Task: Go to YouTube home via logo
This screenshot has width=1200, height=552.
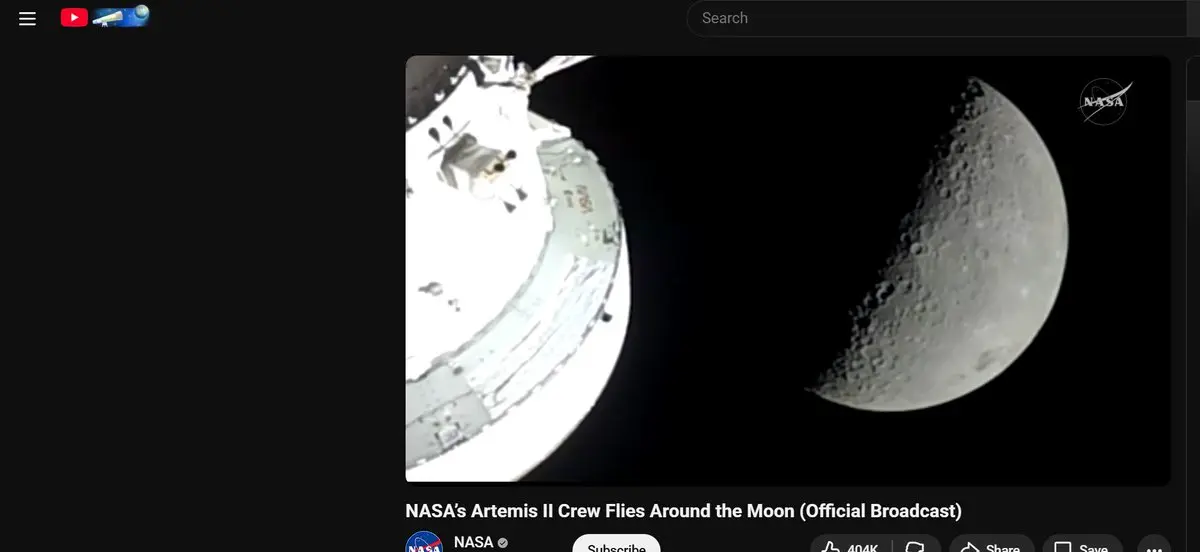Action: 105,17
